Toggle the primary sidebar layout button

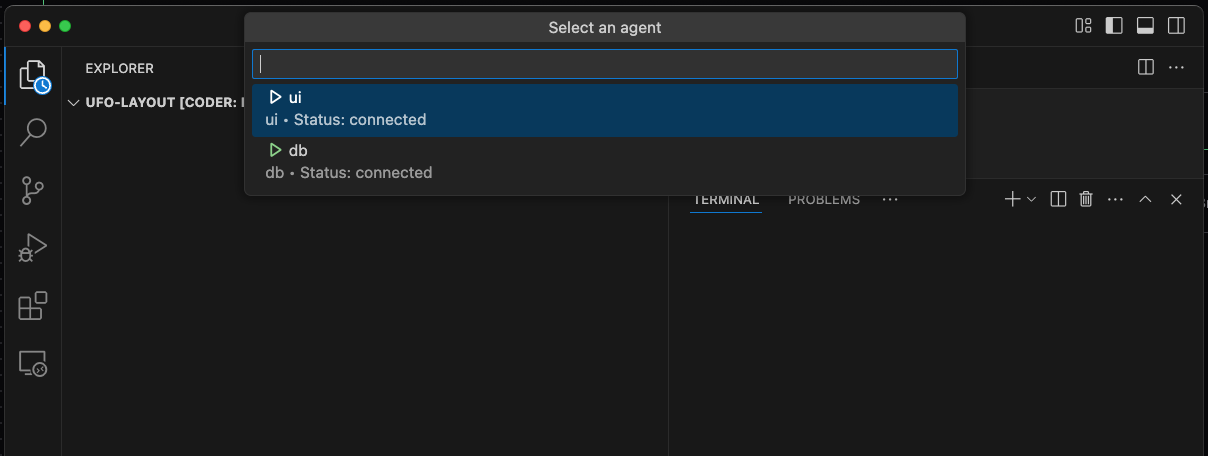(x=1114, y=26)
